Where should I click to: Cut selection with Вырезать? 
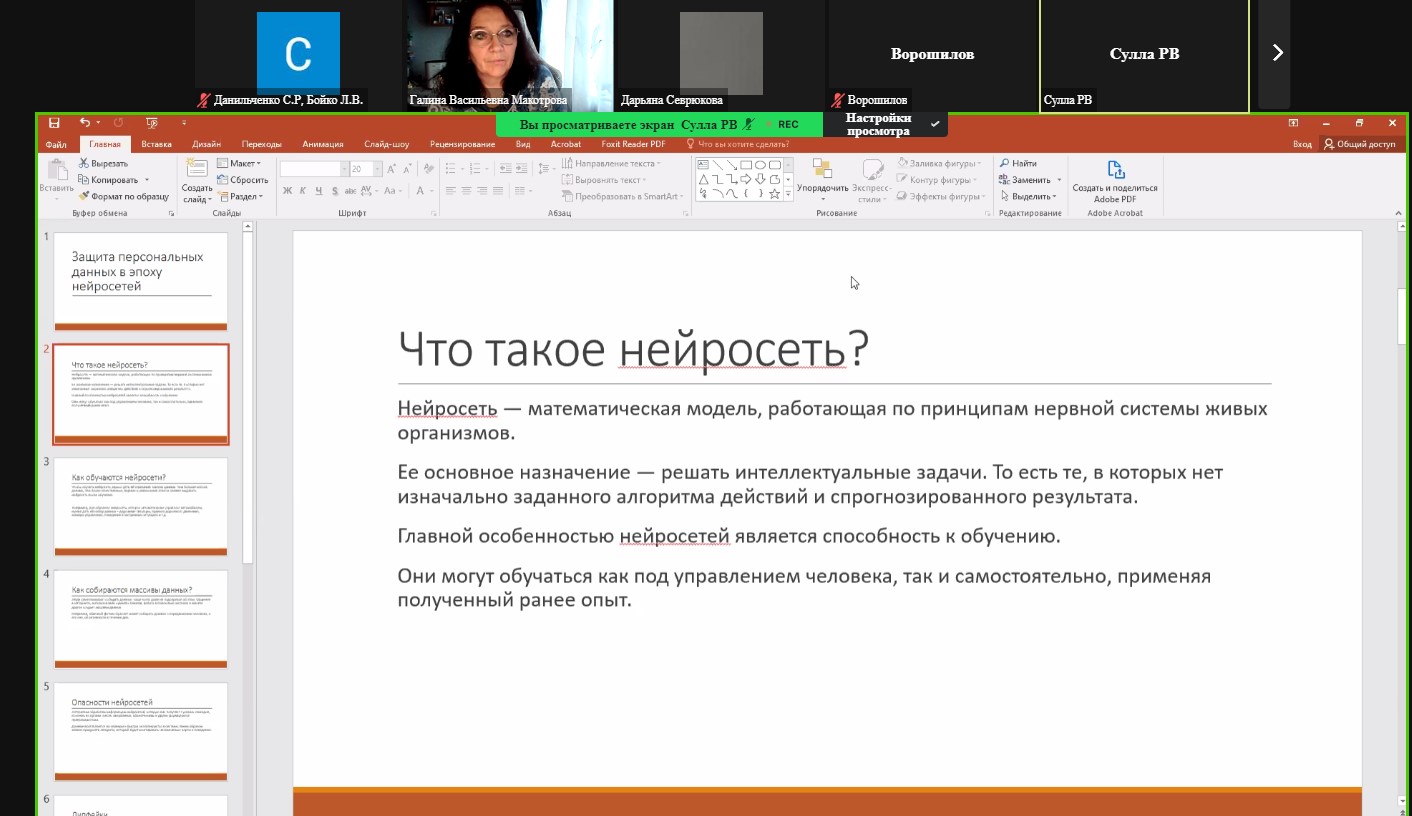click(103, 163)
